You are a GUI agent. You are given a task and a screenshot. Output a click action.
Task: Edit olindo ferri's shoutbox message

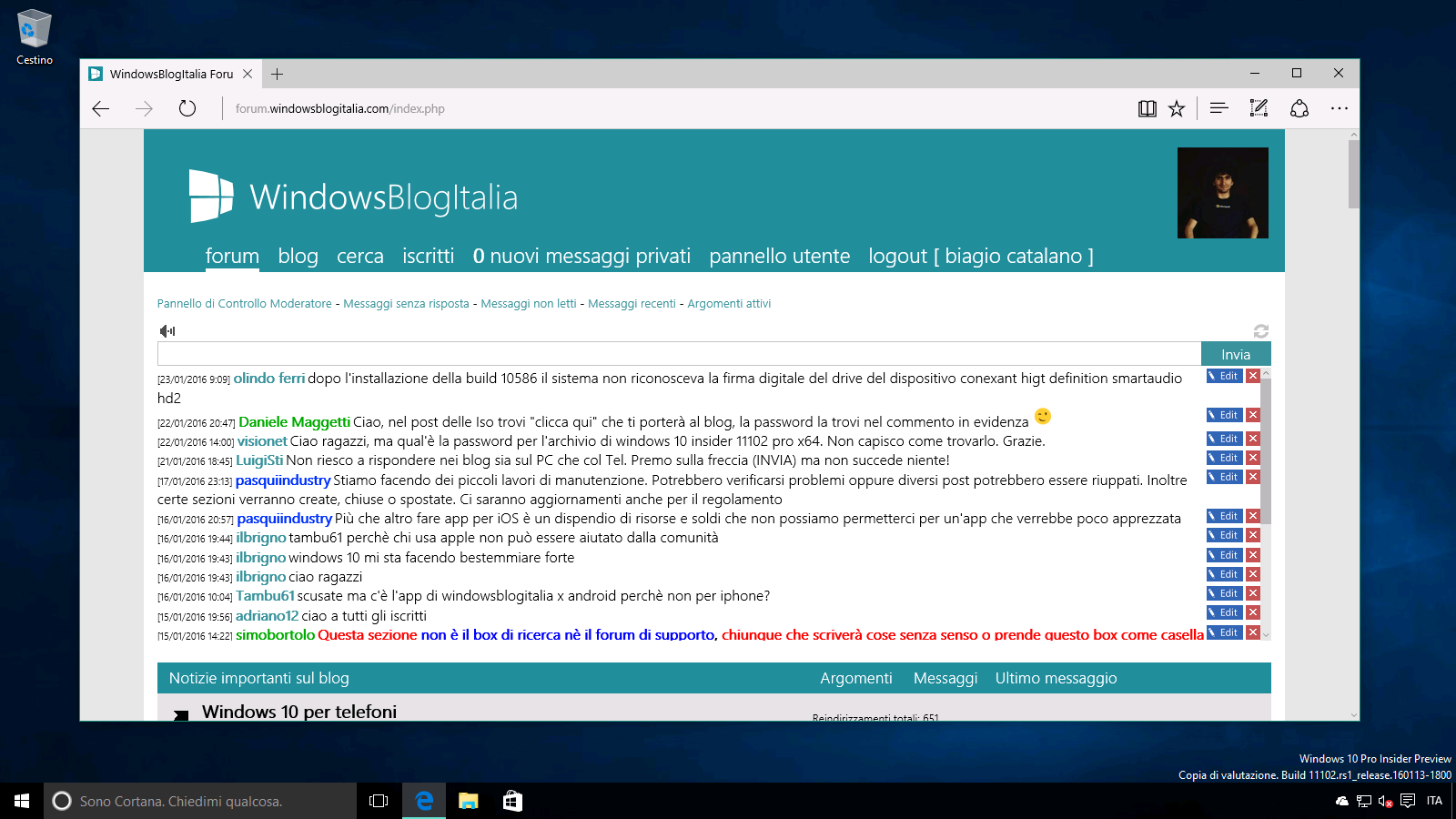pyautogui.click(x=1224, y=376)
